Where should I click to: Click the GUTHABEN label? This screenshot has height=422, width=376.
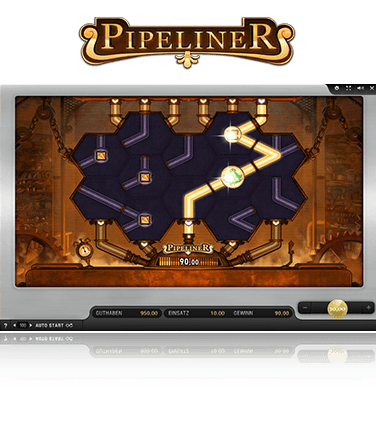(x=109, y=313)
